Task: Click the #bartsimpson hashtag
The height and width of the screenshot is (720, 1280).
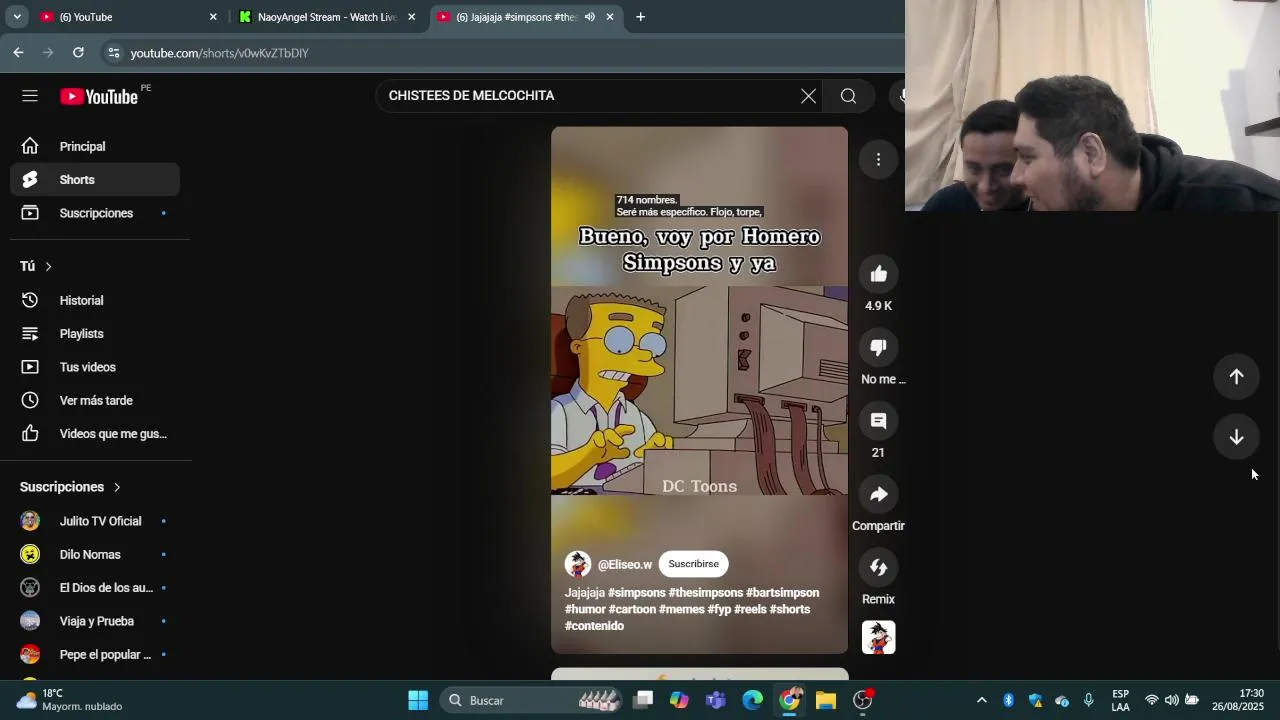Action: pyautogui.click(x=782, y=593)
